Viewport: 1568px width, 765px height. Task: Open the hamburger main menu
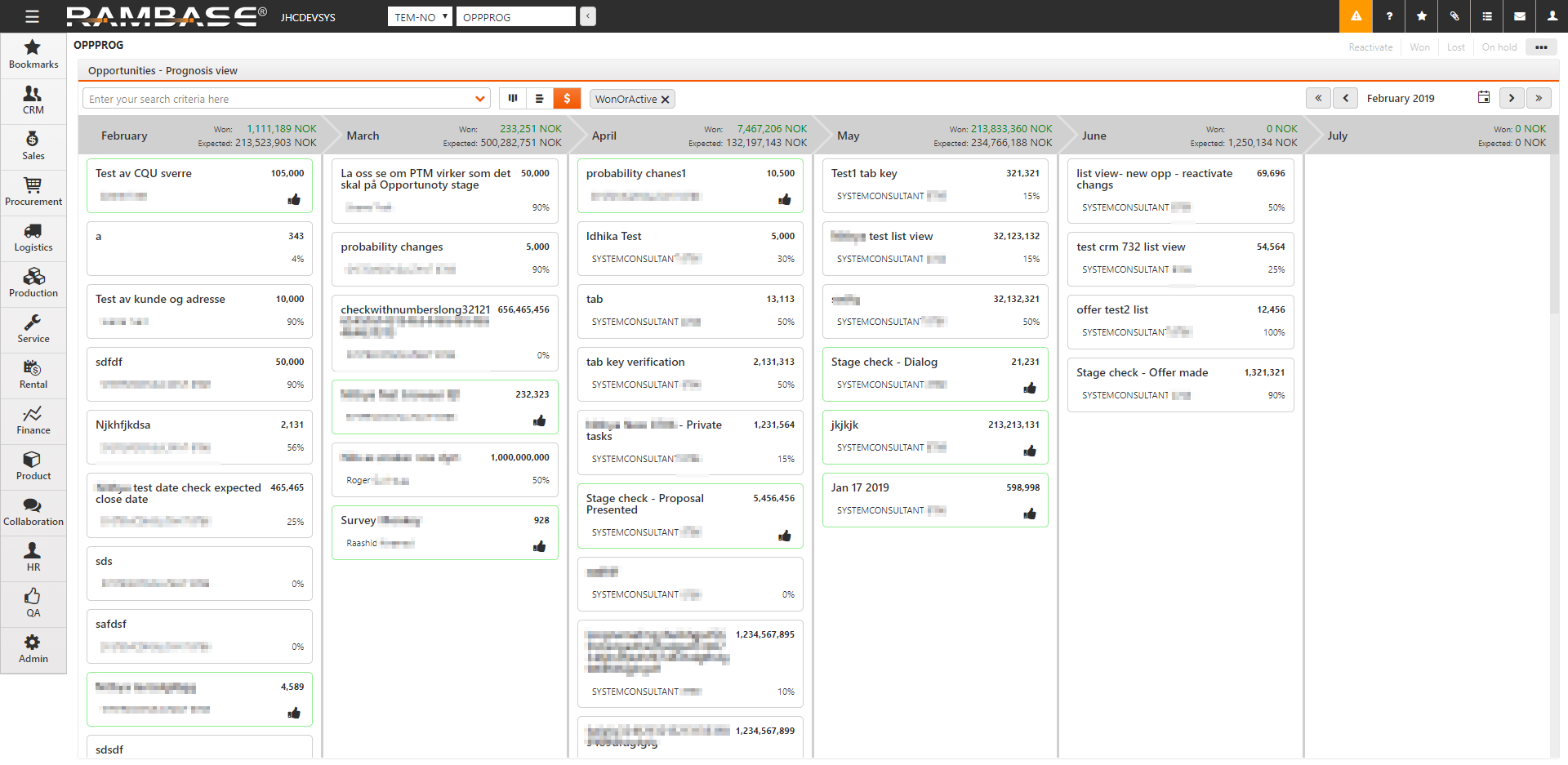coord(32,16)
